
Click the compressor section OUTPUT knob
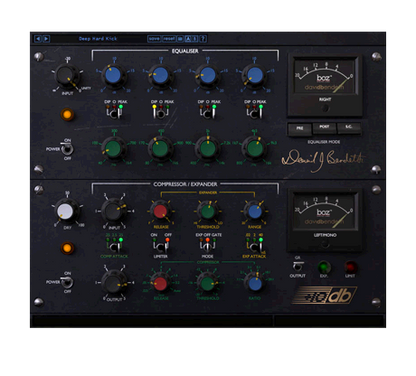[x=113, y=283]
